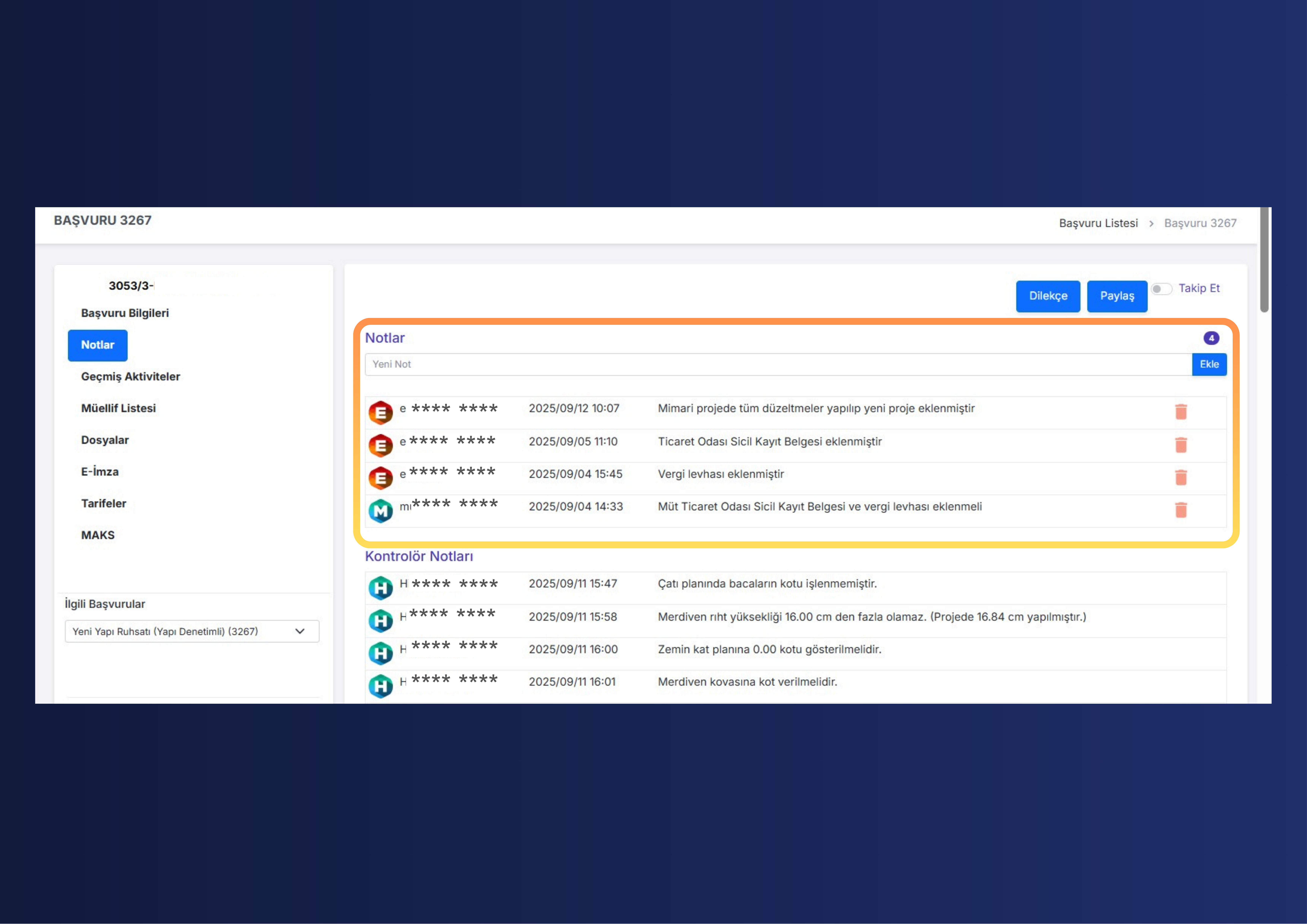Click the date 2025/09/04 15:45
The width and height of the screenshot is (1307, 924).
pos(575,474)
